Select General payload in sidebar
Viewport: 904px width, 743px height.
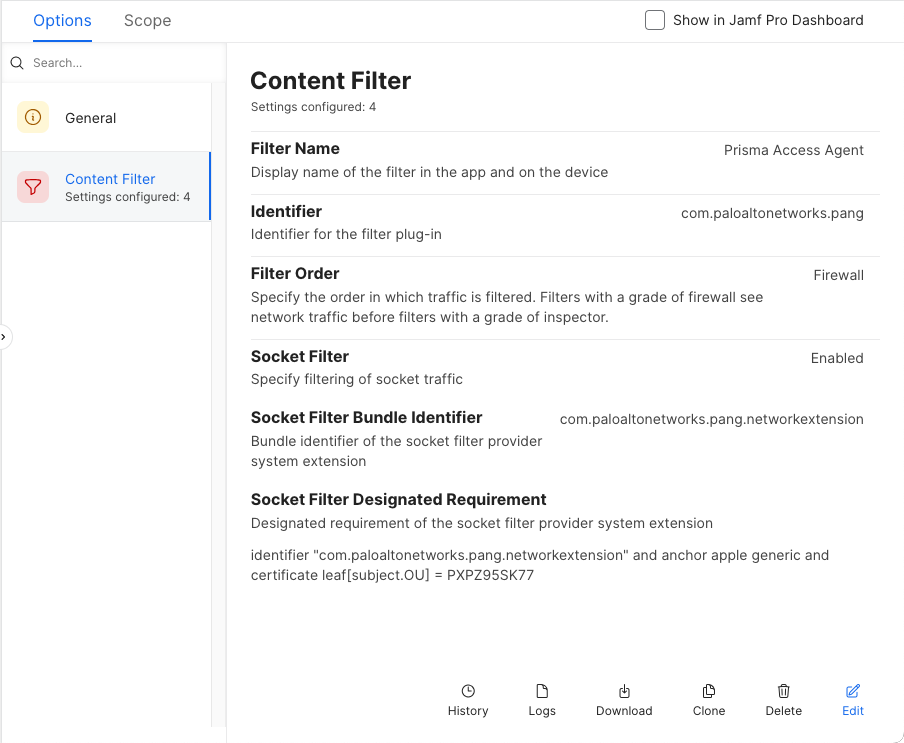pyautogui.click(x=91, y=118)
